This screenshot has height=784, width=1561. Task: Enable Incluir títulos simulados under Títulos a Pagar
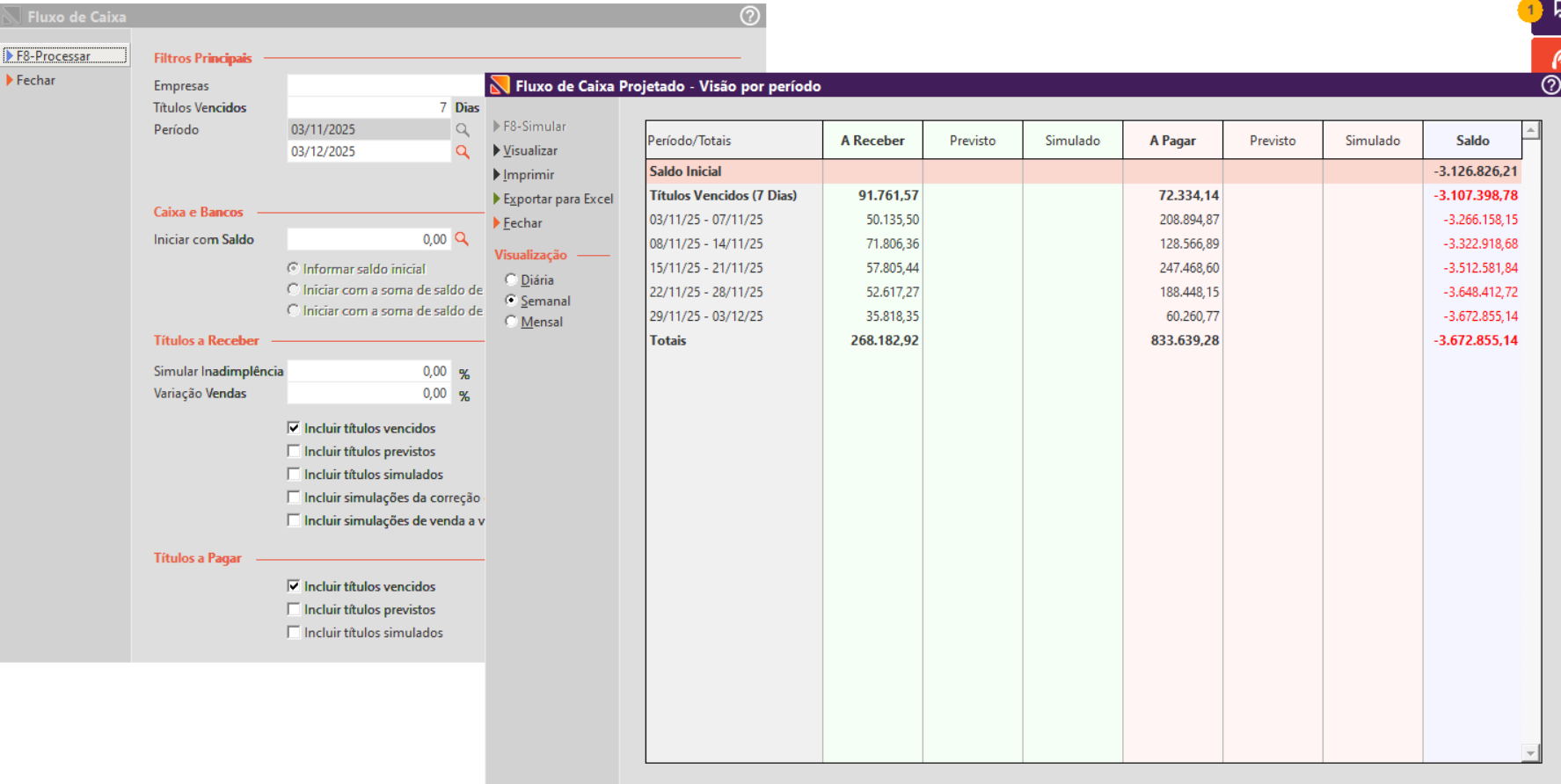(x=294, y=632)
